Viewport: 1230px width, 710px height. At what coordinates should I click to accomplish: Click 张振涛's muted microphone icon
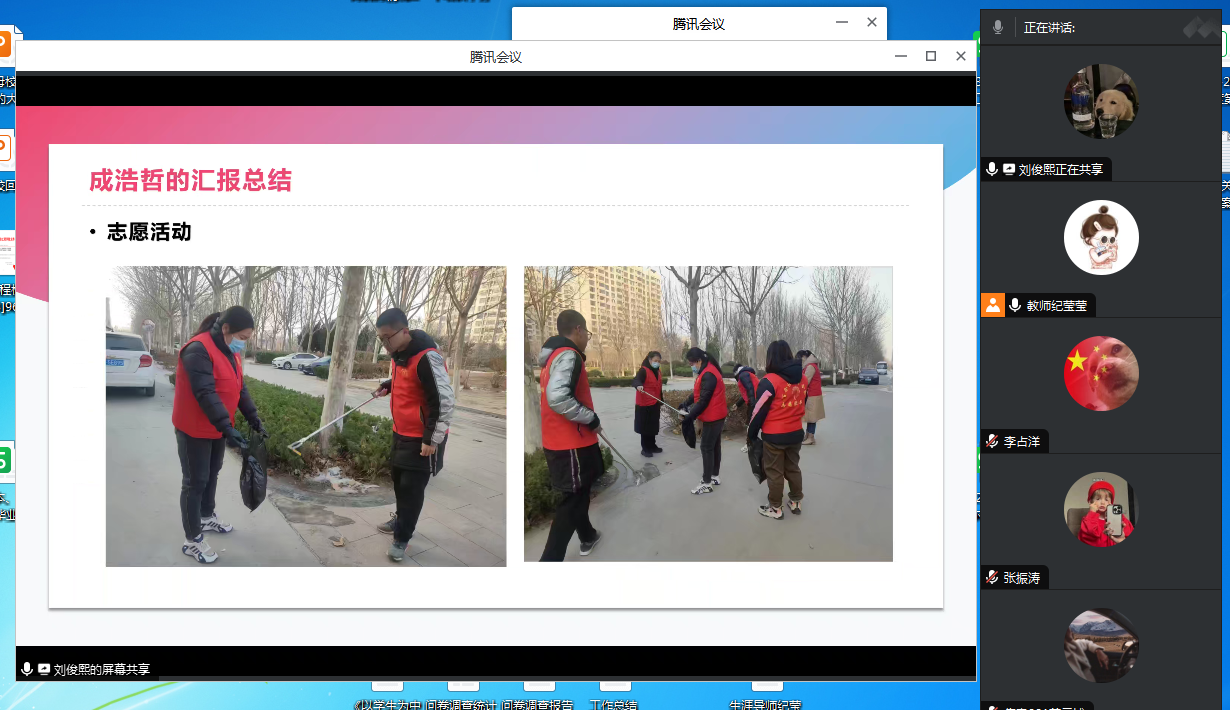pos(992,577)
